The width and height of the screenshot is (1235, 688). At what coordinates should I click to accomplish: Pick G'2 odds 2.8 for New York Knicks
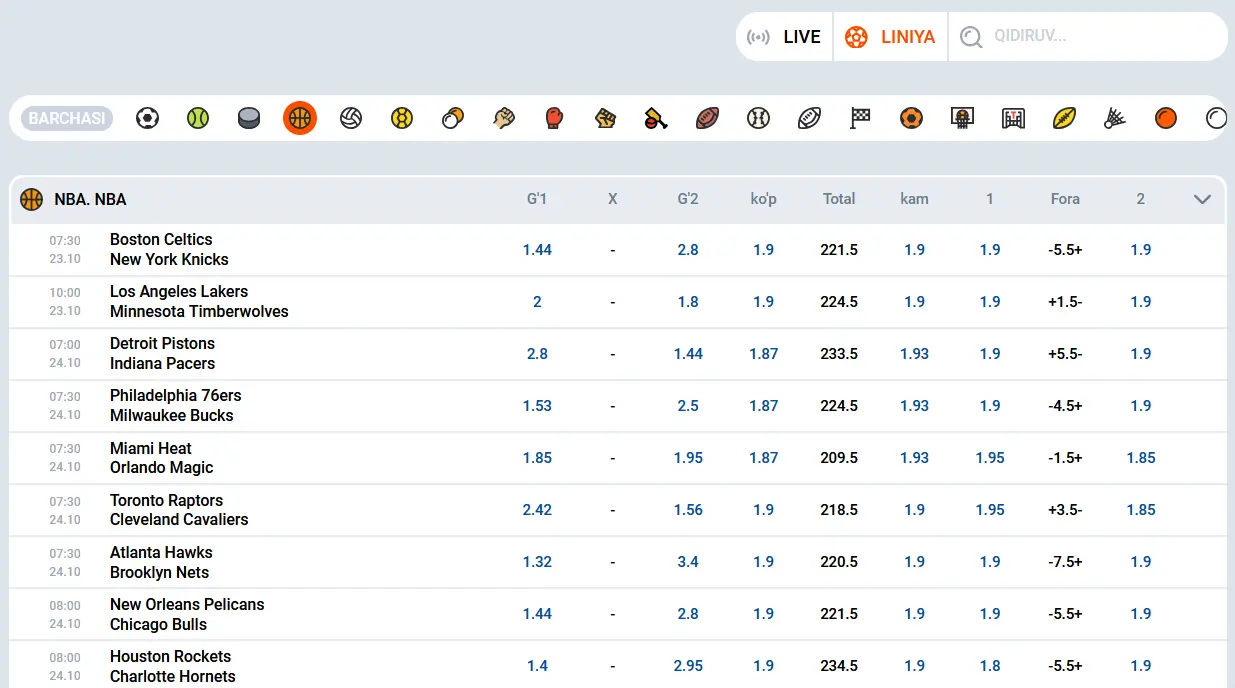688,250
